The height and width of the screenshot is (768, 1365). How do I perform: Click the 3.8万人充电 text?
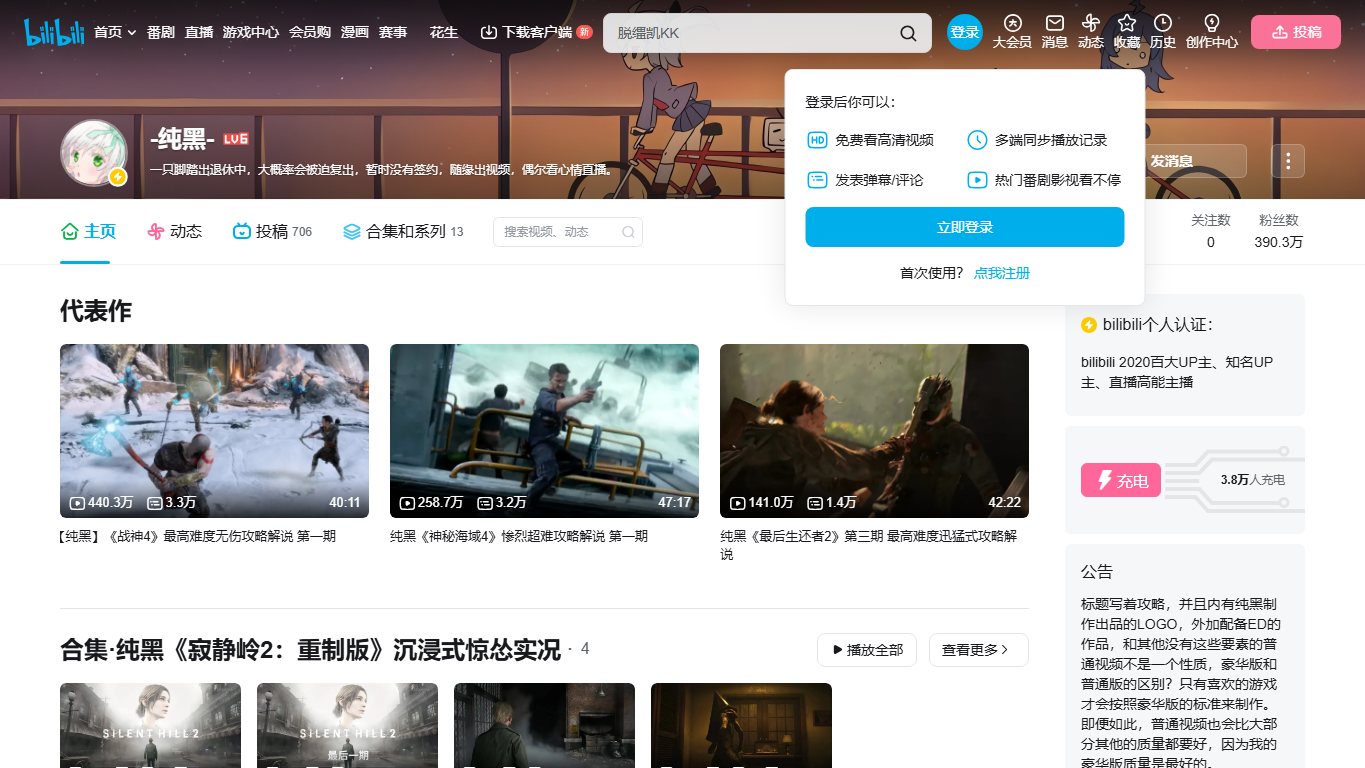[x=1253, y=480]
